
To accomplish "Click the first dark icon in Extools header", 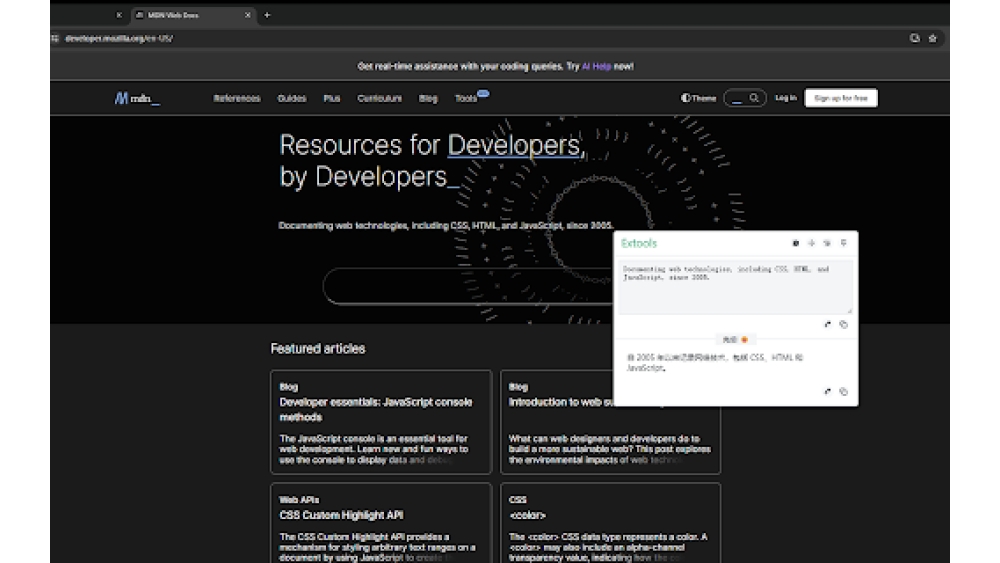I will (795, 243).
